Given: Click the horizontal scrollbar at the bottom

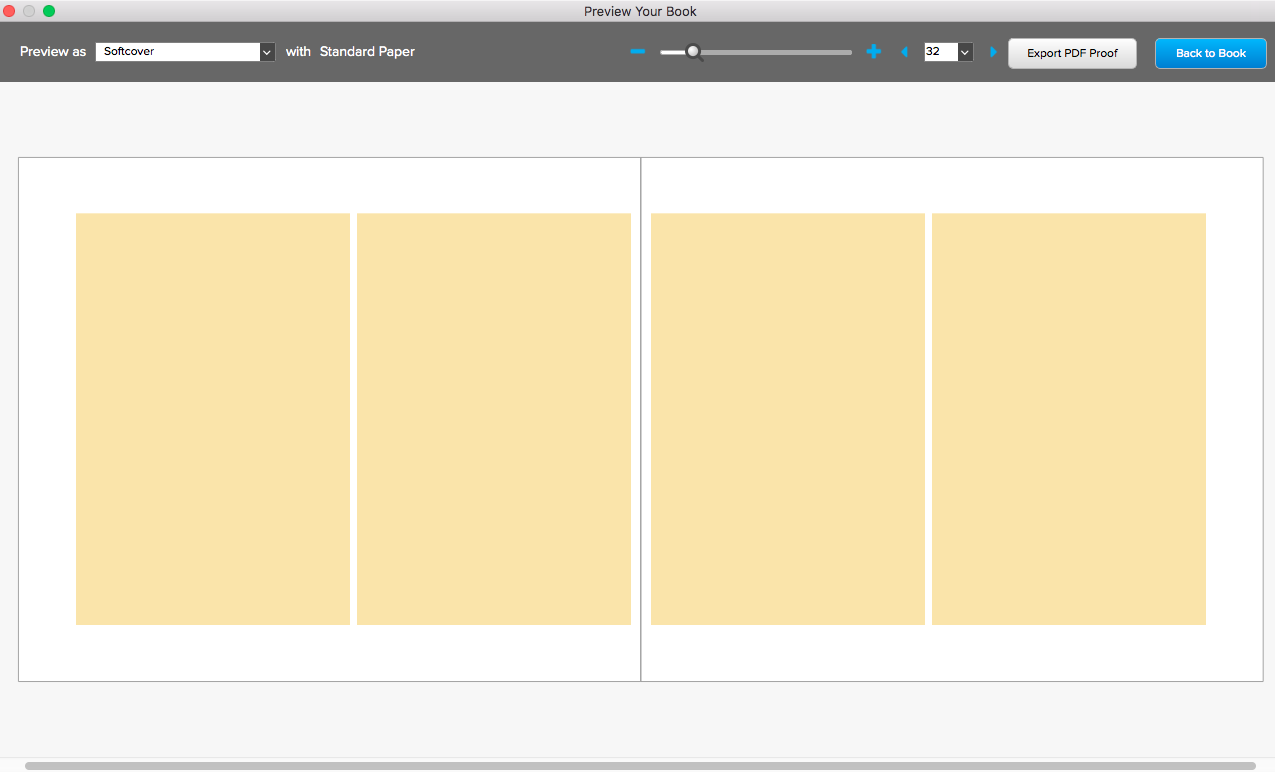Looking at the screenshot, I should [640, 765].
